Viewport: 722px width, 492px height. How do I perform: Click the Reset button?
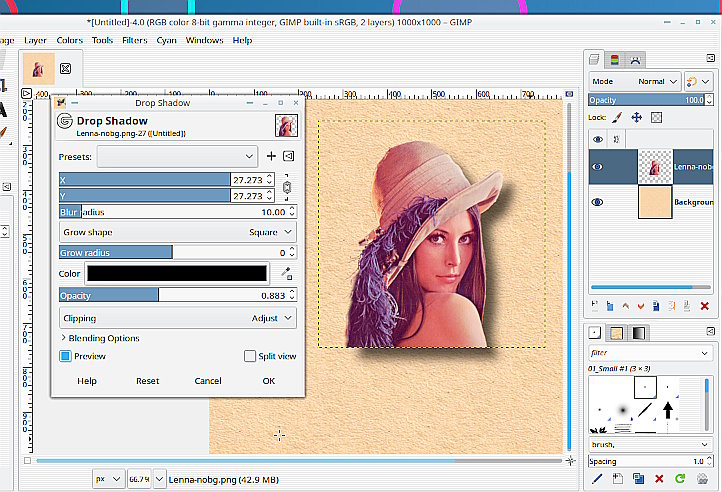click(x=148, y=381)
